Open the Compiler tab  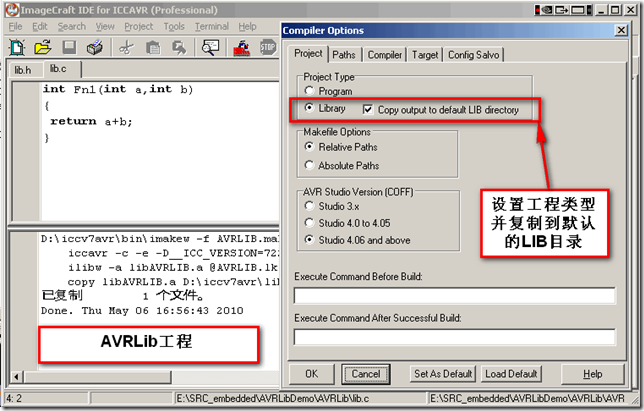[384, 55]
